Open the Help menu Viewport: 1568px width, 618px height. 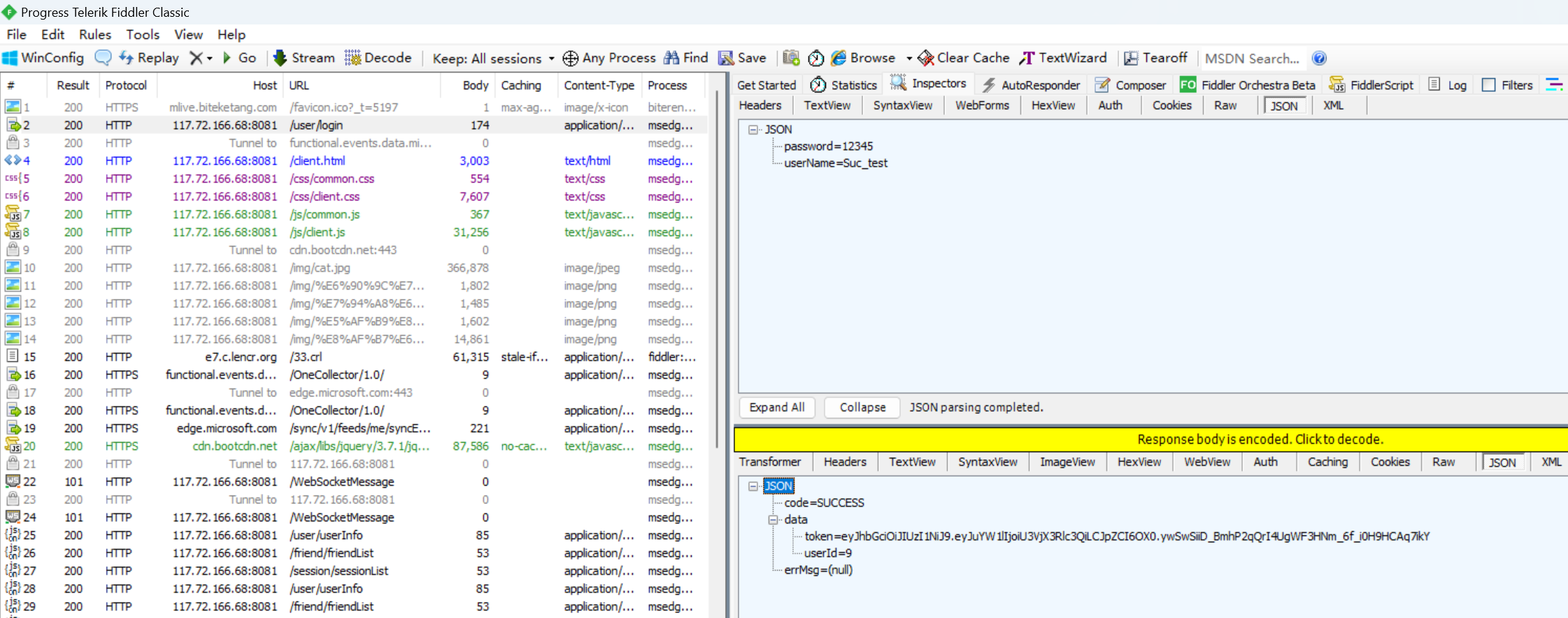click(231, 34)
